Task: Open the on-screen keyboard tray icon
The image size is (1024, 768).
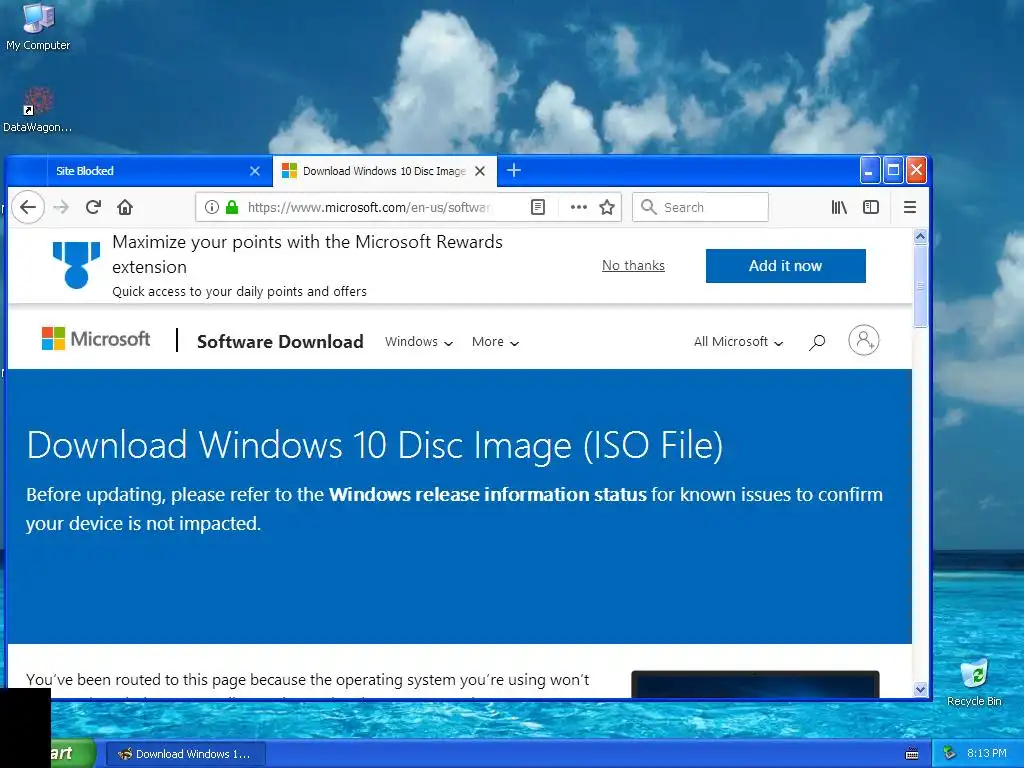Action: coord(912,754)
